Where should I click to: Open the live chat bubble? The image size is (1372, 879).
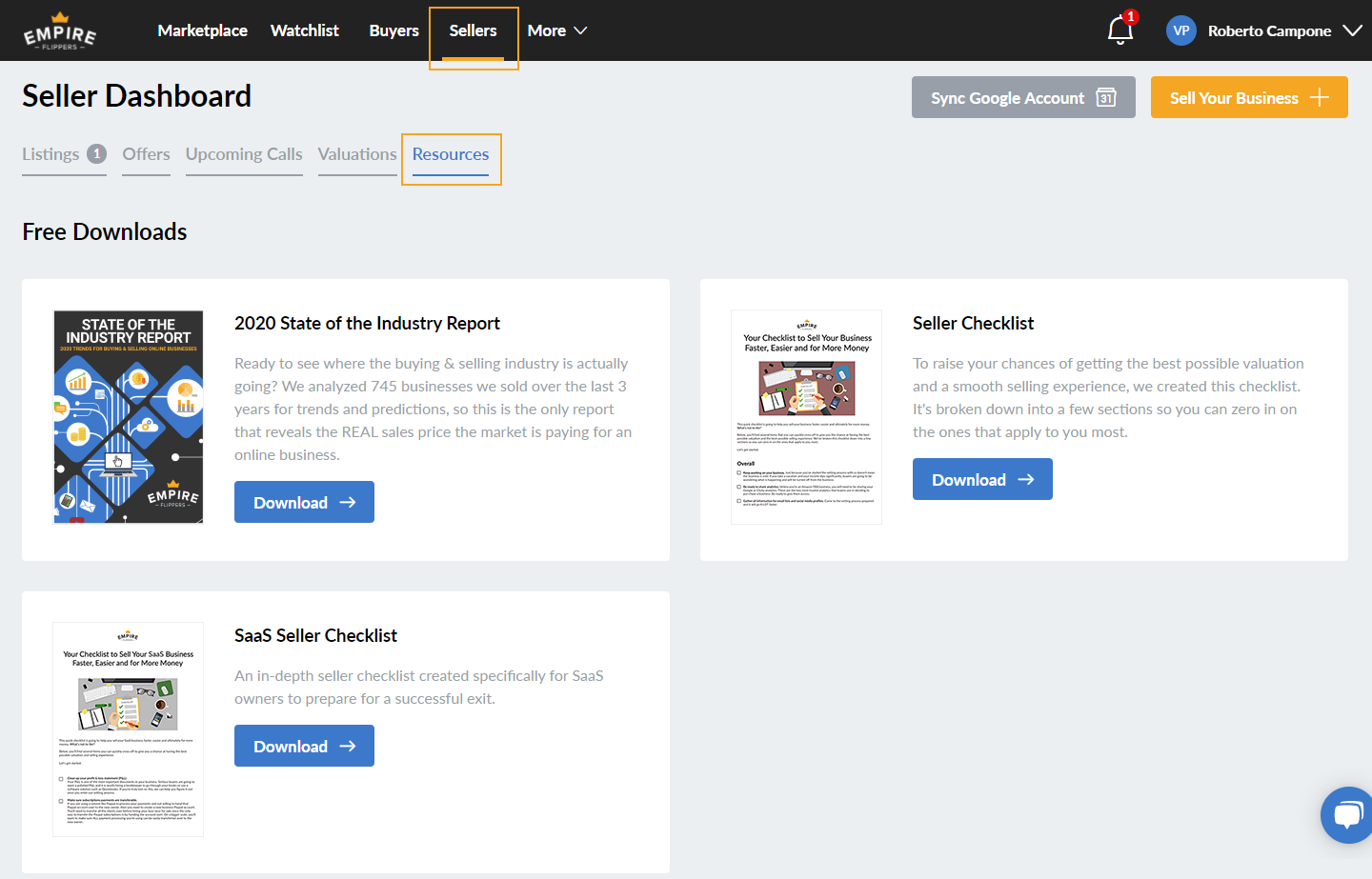click(1347, 815)
